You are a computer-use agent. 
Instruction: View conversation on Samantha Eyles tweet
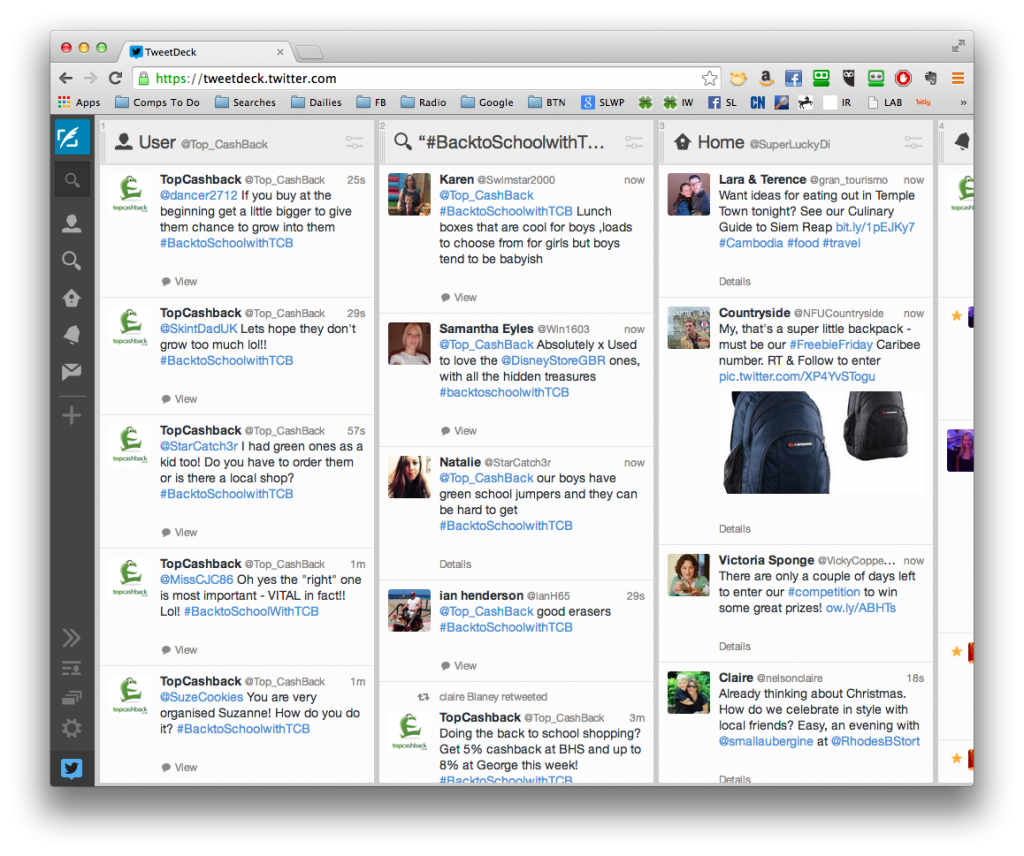tap(459, 431)
